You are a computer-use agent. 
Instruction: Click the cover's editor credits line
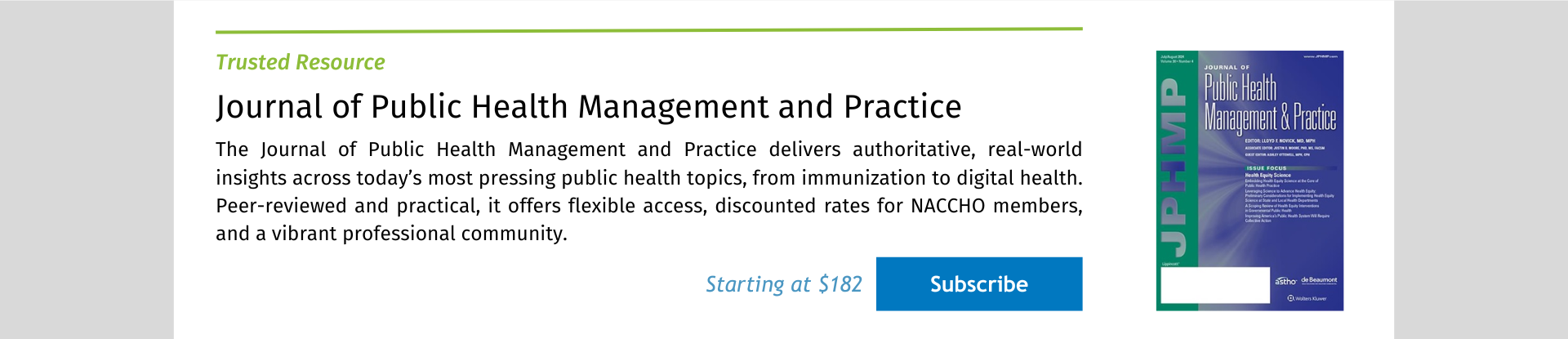click(1280, 141)
